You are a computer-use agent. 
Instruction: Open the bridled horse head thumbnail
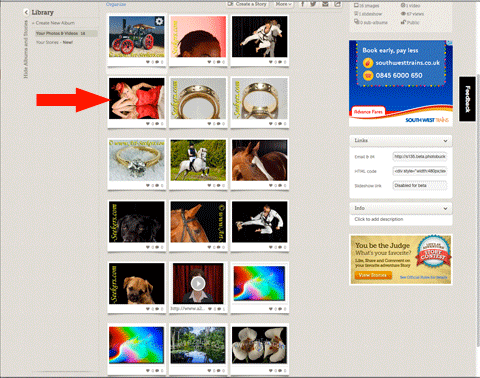click(198, 222)
